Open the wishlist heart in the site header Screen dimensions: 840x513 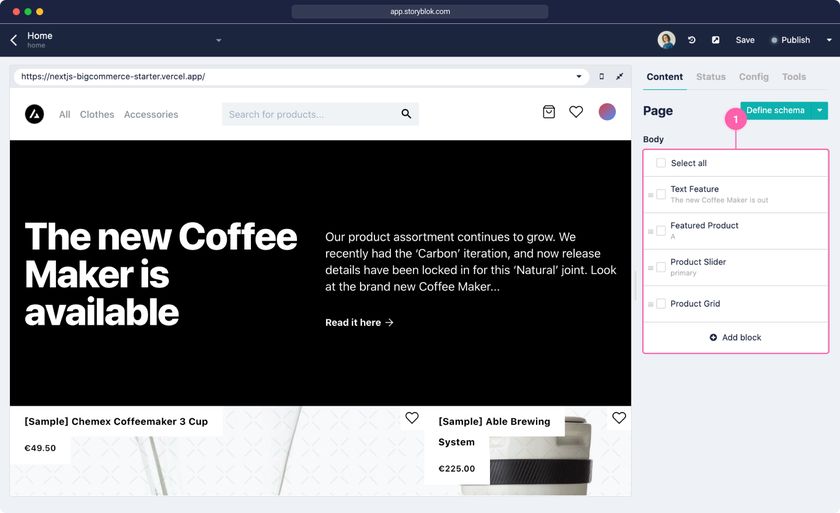576,112
